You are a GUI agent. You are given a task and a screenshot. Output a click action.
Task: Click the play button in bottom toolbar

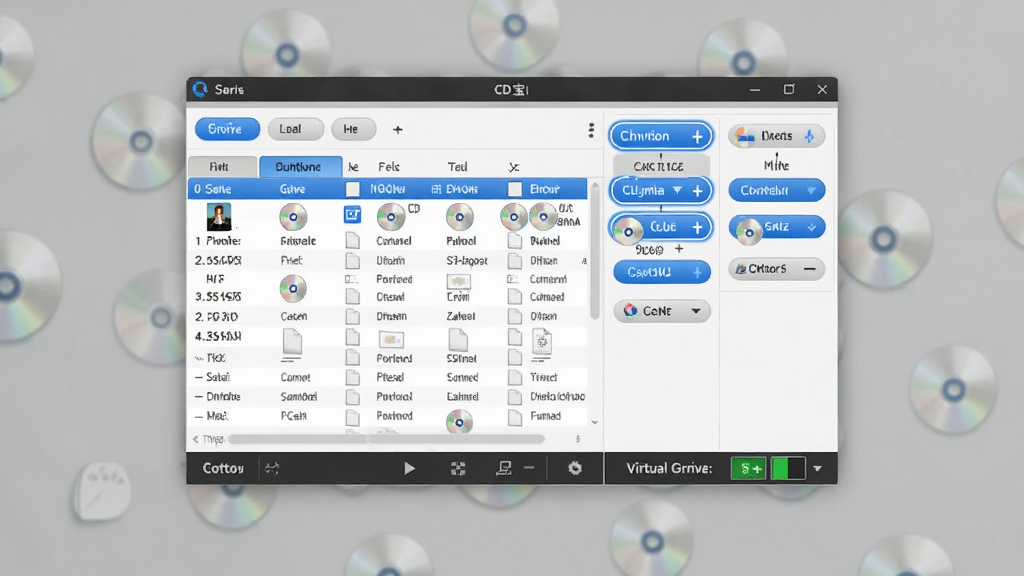pyautogui.click(x=409, y=468)
